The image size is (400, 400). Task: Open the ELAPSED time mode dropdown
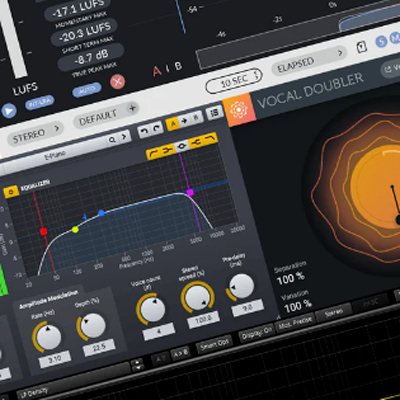pos(308,61)
